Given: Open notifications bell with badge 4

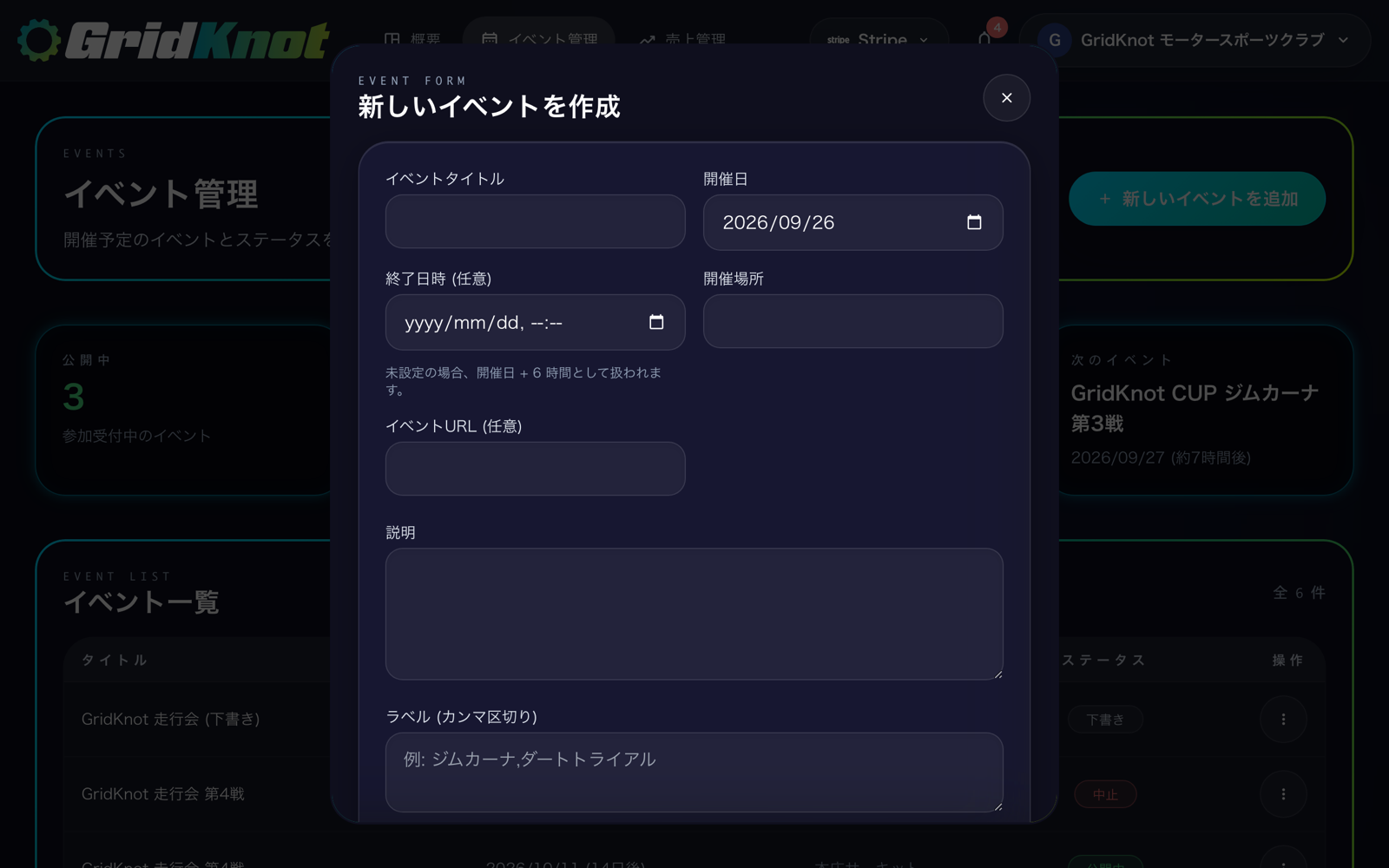Looking at the screenshot, I should (984, 38).
